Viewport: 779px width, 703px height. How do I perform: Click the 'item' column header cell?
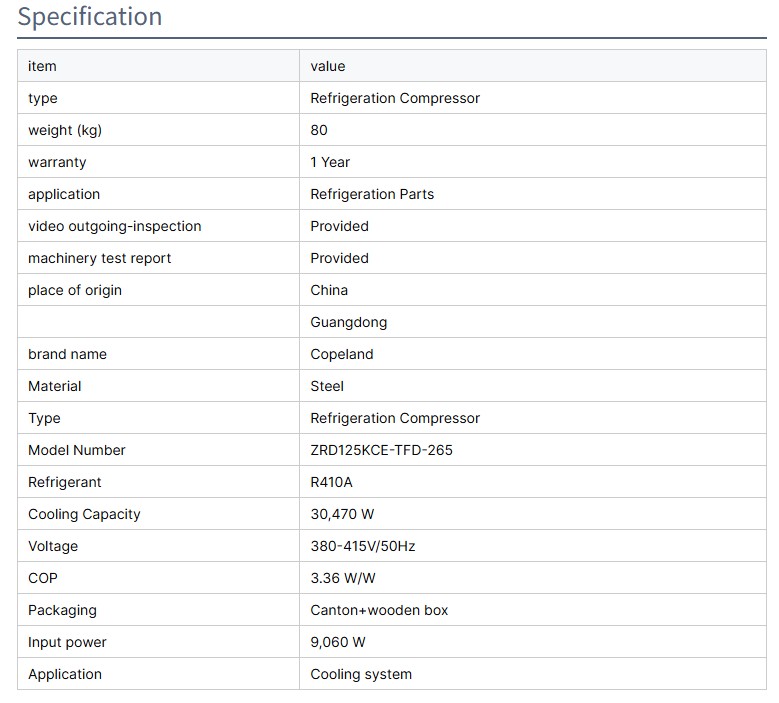click(43, 66)
